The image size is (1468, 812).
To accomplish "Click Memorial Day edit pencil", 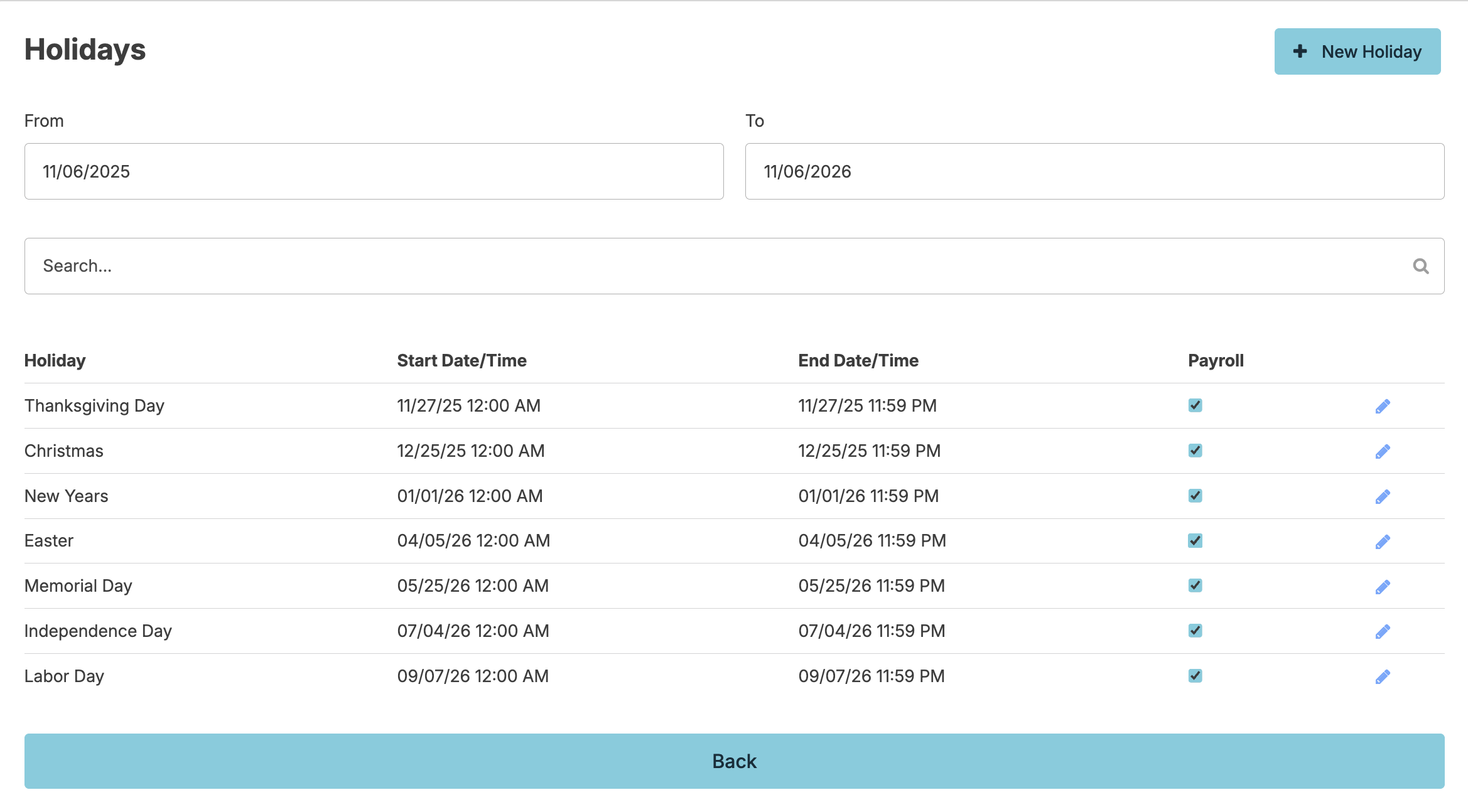I will [1382, 587].
